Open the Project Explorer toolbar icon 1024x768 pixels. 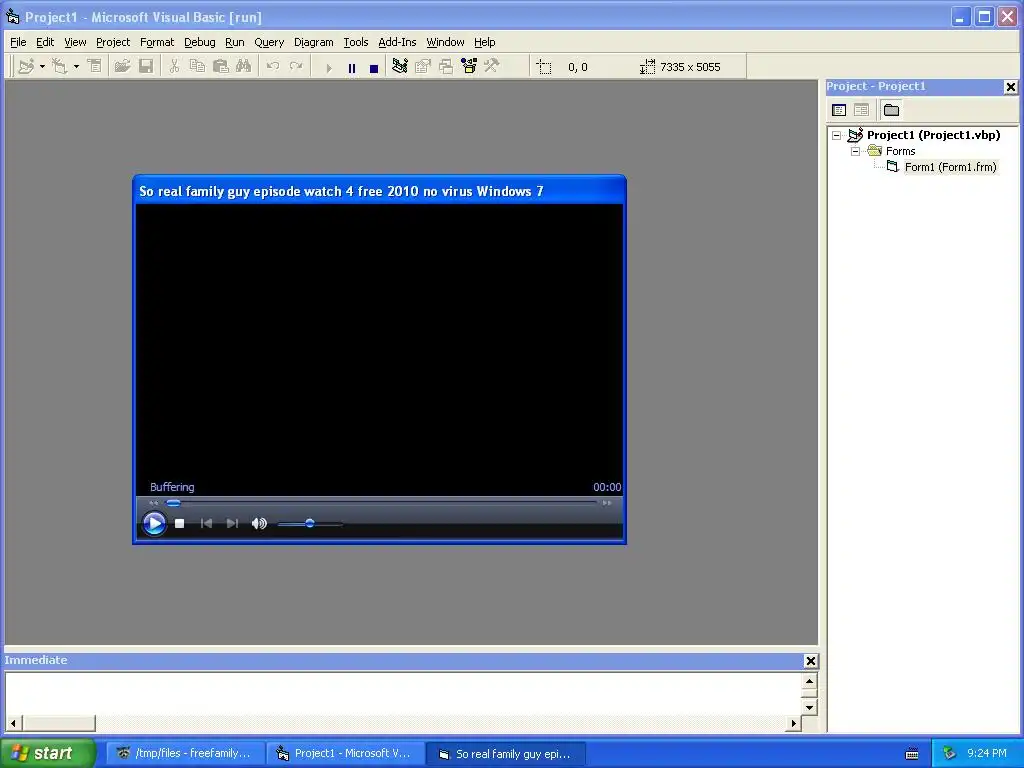pos(400,66)
